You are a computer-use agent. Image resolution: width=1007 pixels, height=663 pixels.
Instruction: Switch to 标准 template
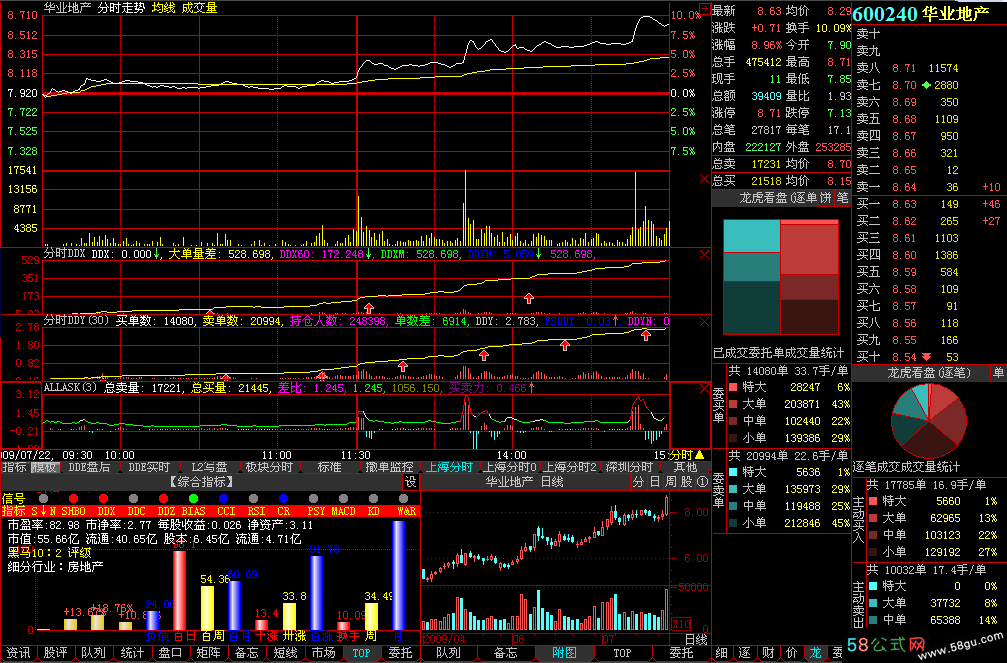pyautogui.click(x=329, y=467)
